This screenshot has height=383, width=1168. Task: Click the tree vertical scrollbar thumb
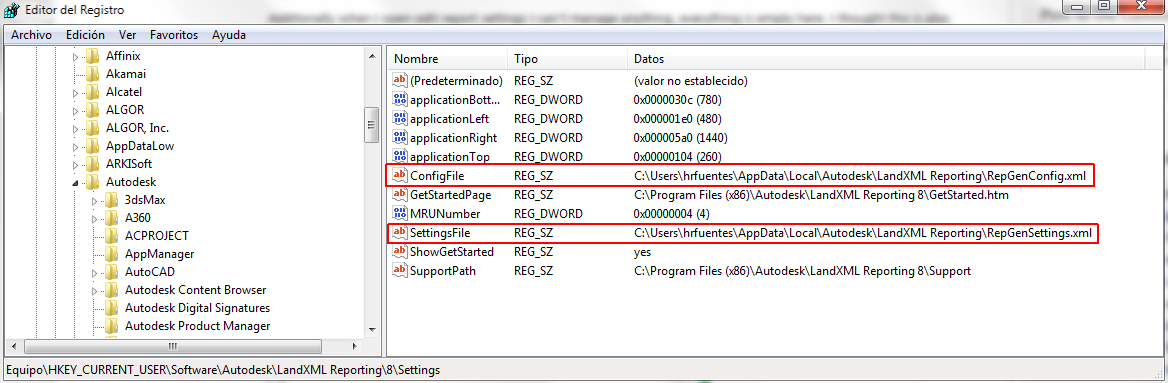pyautogui.click(x=372, y=124)
